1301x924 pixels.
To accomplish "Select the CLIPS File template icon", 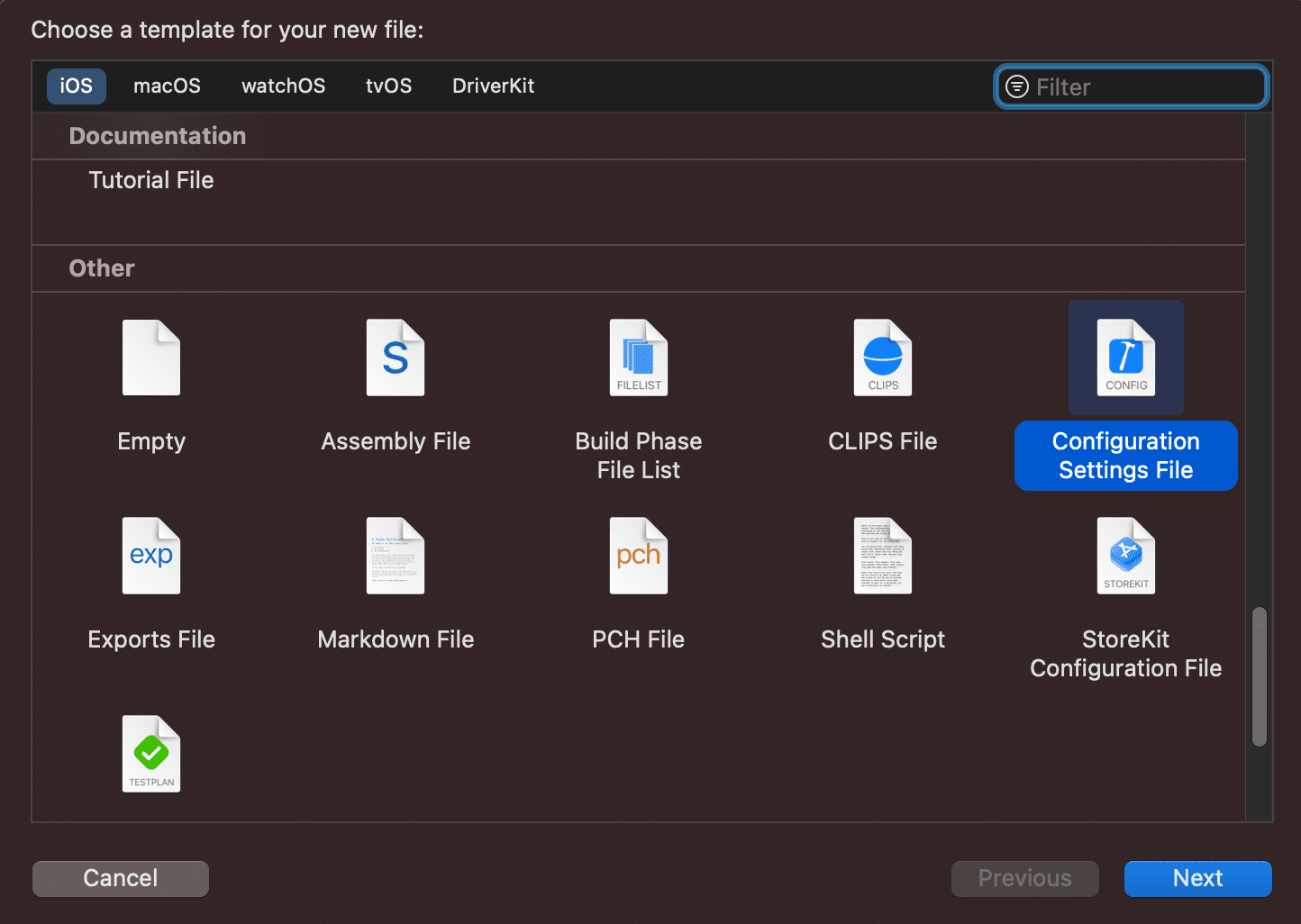I will click(x=883, y=358).
